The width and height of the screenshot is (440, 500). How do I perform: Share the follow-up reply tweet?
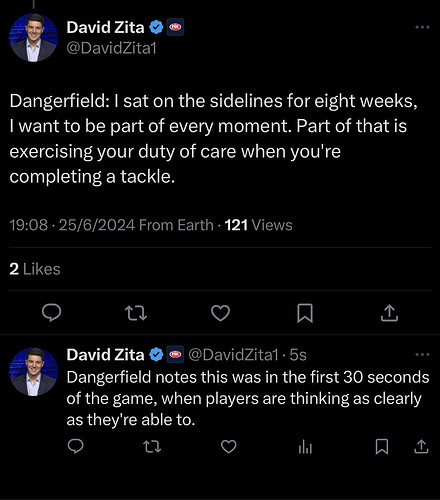pos(421,446)
